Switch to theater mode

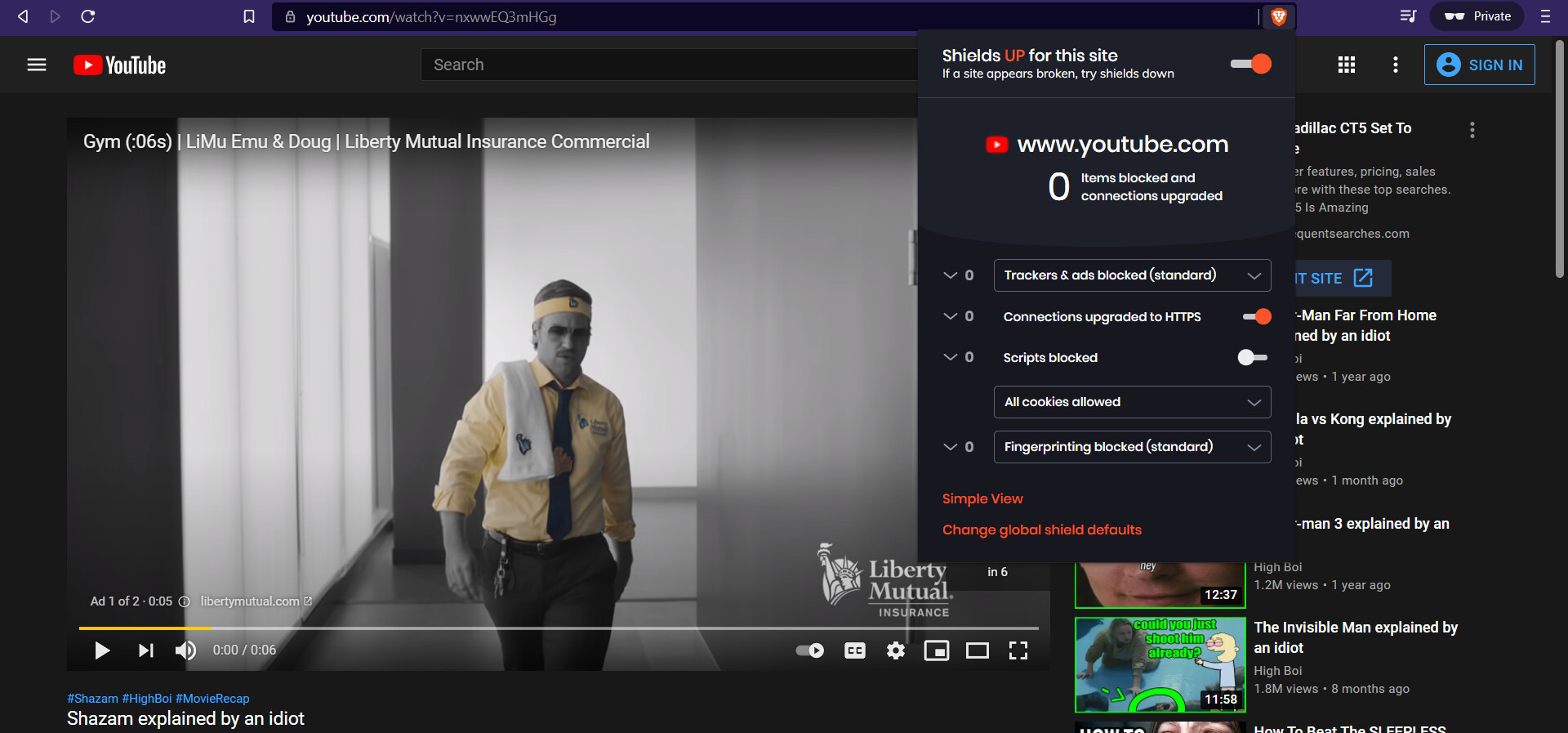click(x=978, y=650)
